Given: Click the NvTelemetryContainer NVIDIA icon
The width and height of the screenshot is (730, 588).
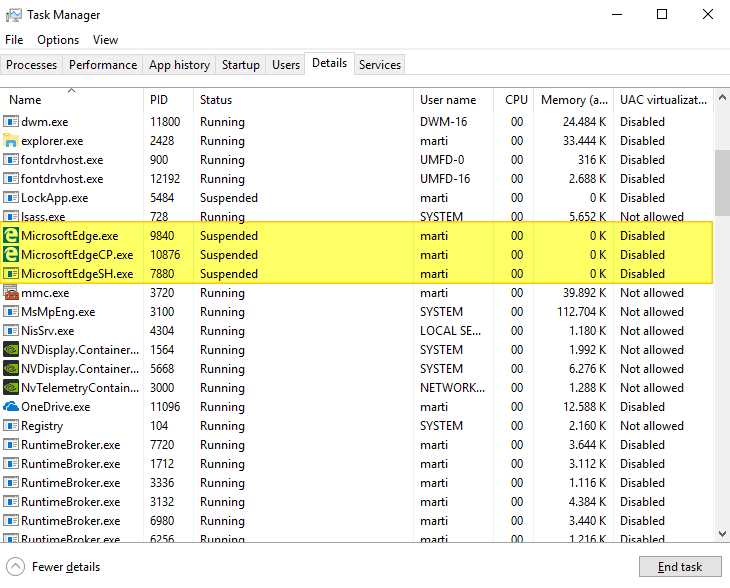Looking at the screenshot, I should click(x=10, y=388).
